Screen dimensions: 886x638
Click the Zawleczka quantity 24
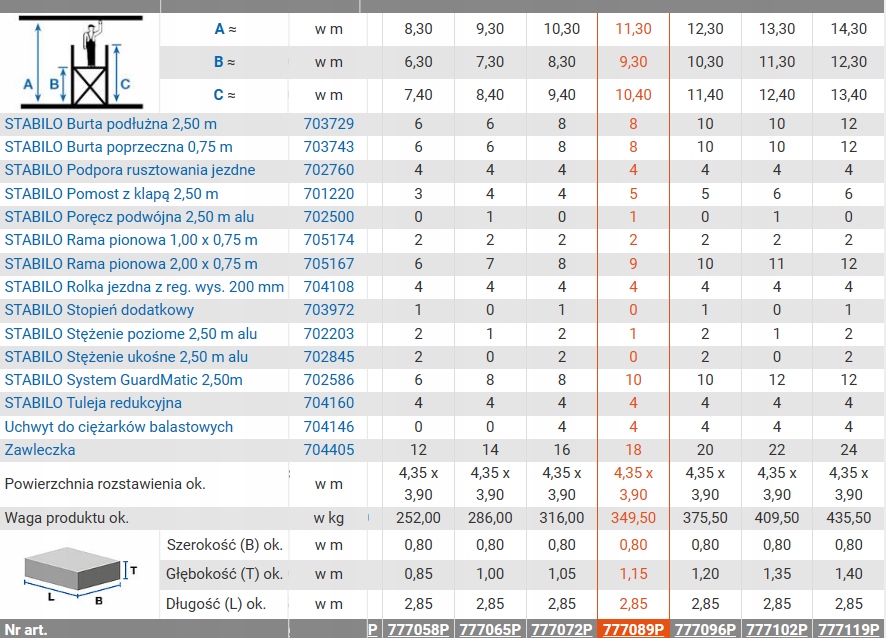(x=849, y=450)
